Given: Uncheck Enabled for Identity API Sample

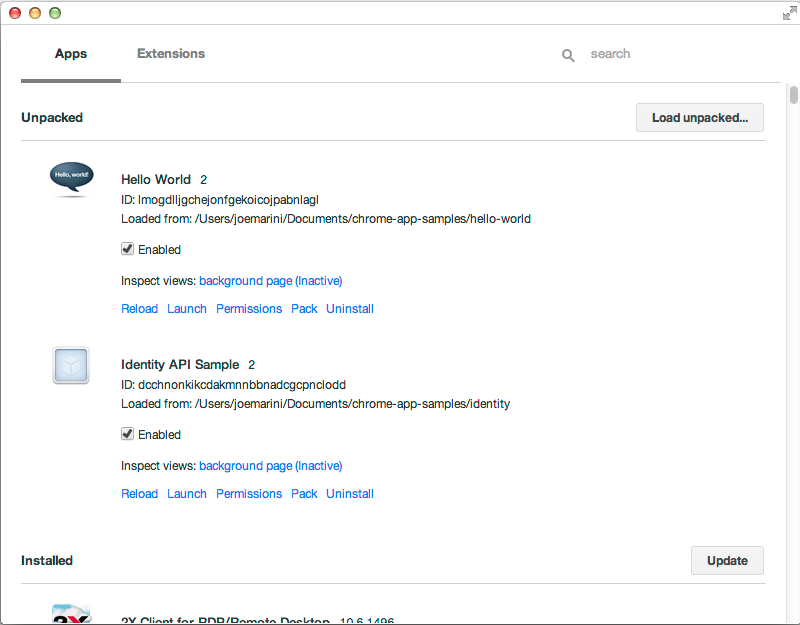Looking at the screenshot, I should point(127,434).
